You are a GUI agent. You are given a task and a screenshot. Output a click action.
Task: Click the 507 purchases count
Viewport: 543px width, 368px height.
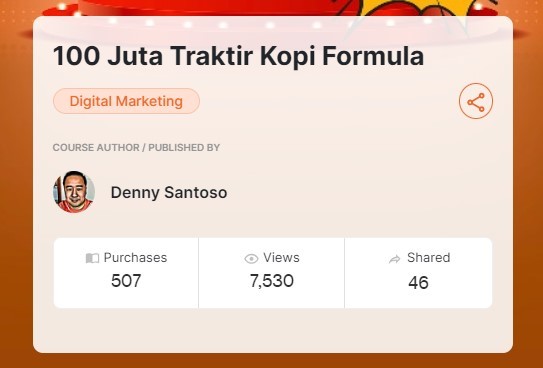(126, 280)
